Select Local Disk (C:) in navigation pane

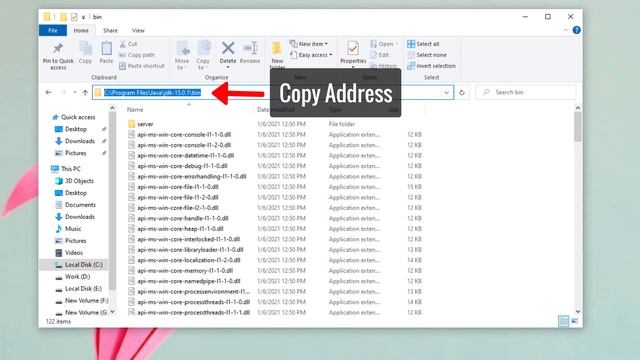[79, 264]
